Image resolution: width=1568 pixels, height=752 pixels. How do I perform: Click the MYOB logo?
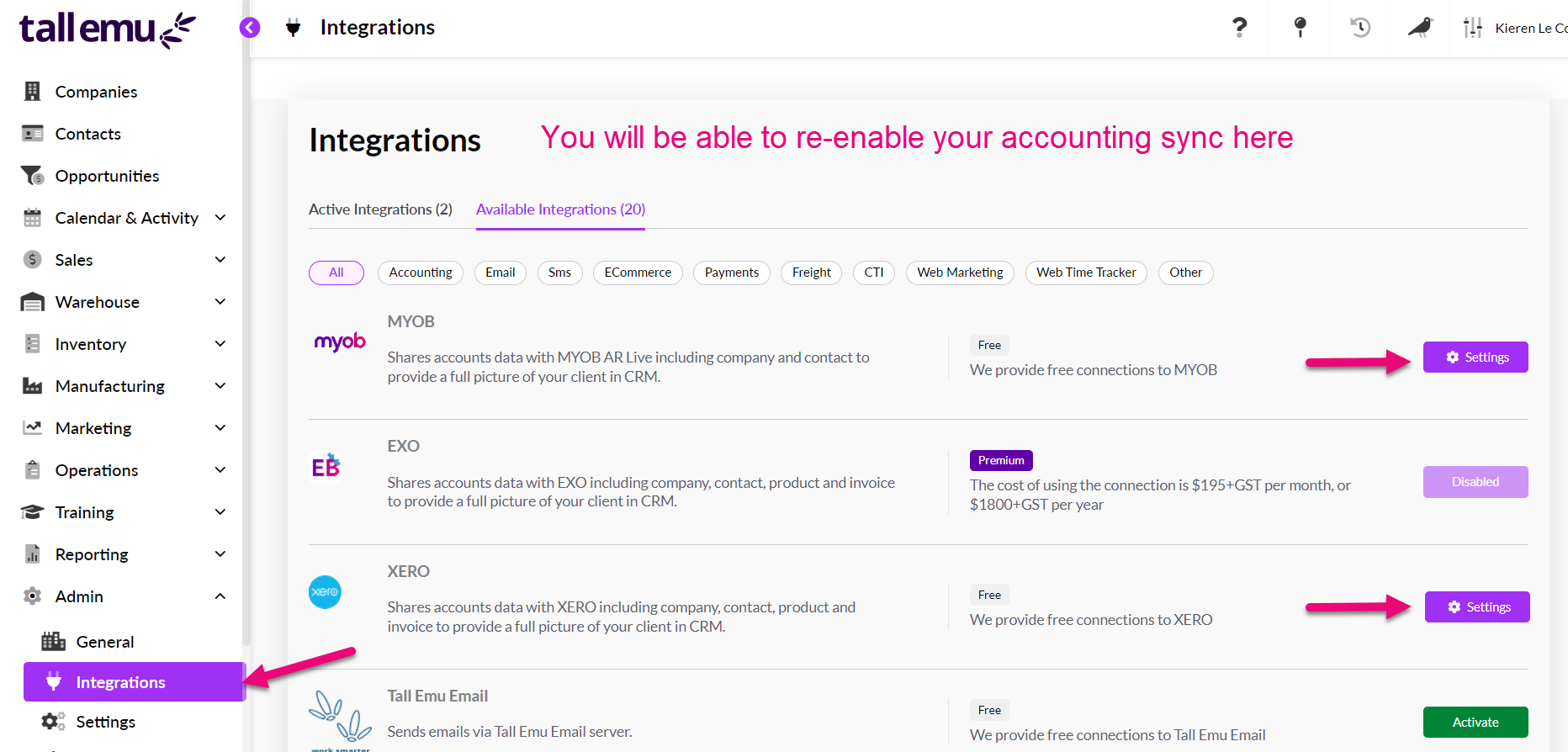click(x=340, y=342)
